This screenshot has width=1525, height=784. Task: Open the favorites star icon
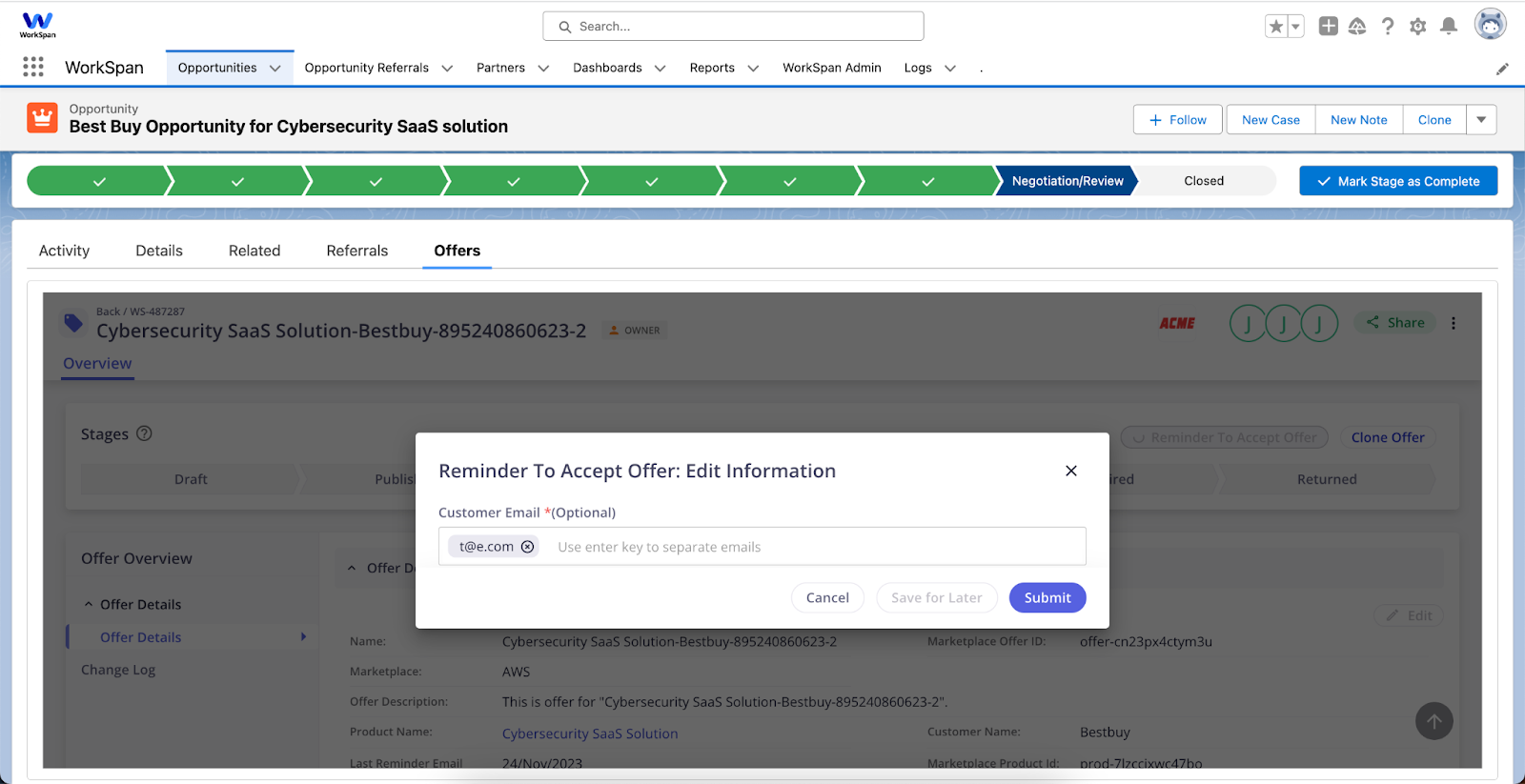tap(1276, 27)
